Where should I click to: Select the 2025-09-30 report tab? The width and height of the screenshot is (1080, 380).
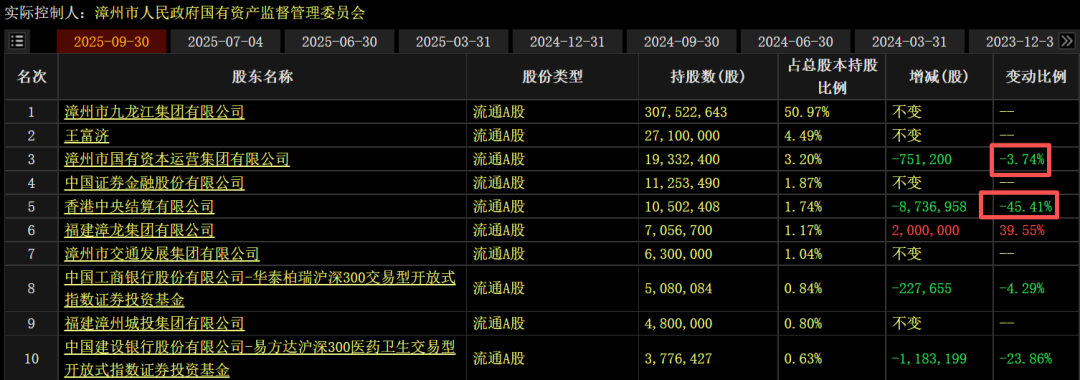pos(112,41)
